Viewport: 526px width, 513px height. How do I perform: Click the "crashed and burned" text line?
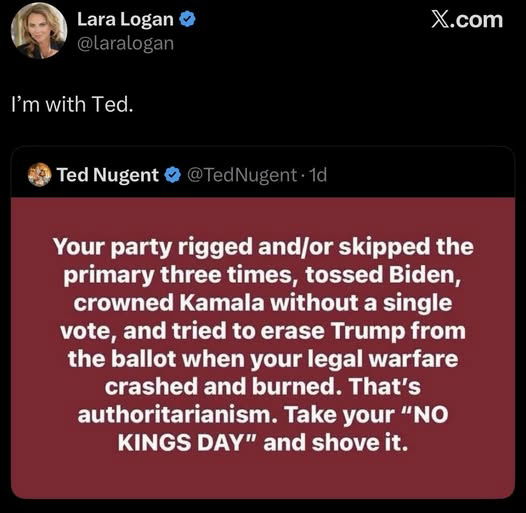pyautogui.click(x=220, y=387)
